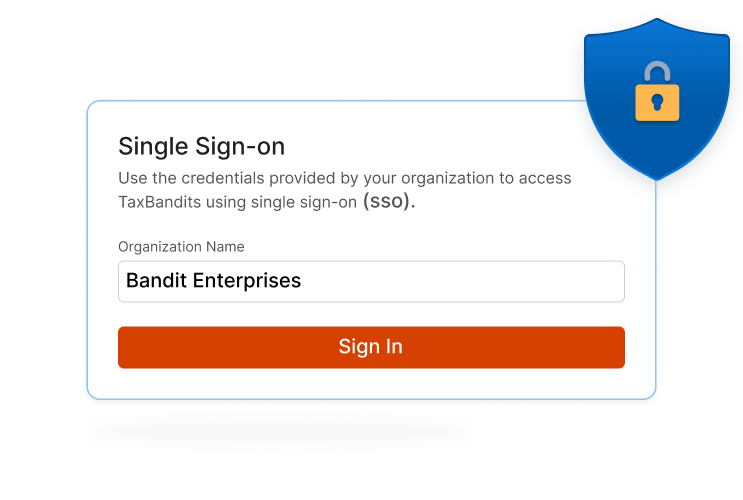The height and width of the screenshot is (500, 743).
Task: Click the keyhole on the padlock
Action: pyautogui.click(x=657, y=102)
